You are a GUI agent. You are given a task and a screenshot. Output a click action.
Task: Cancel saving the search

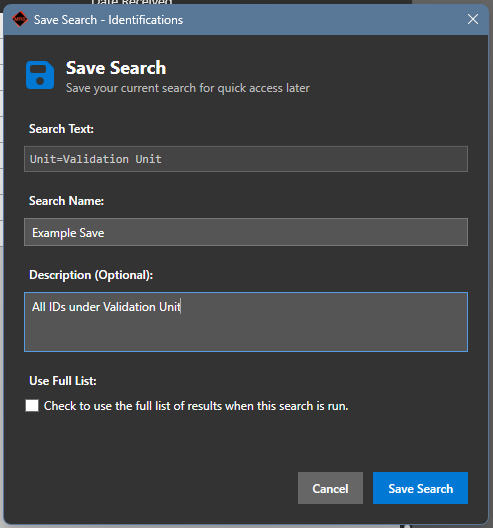click(x=330, y=488)
